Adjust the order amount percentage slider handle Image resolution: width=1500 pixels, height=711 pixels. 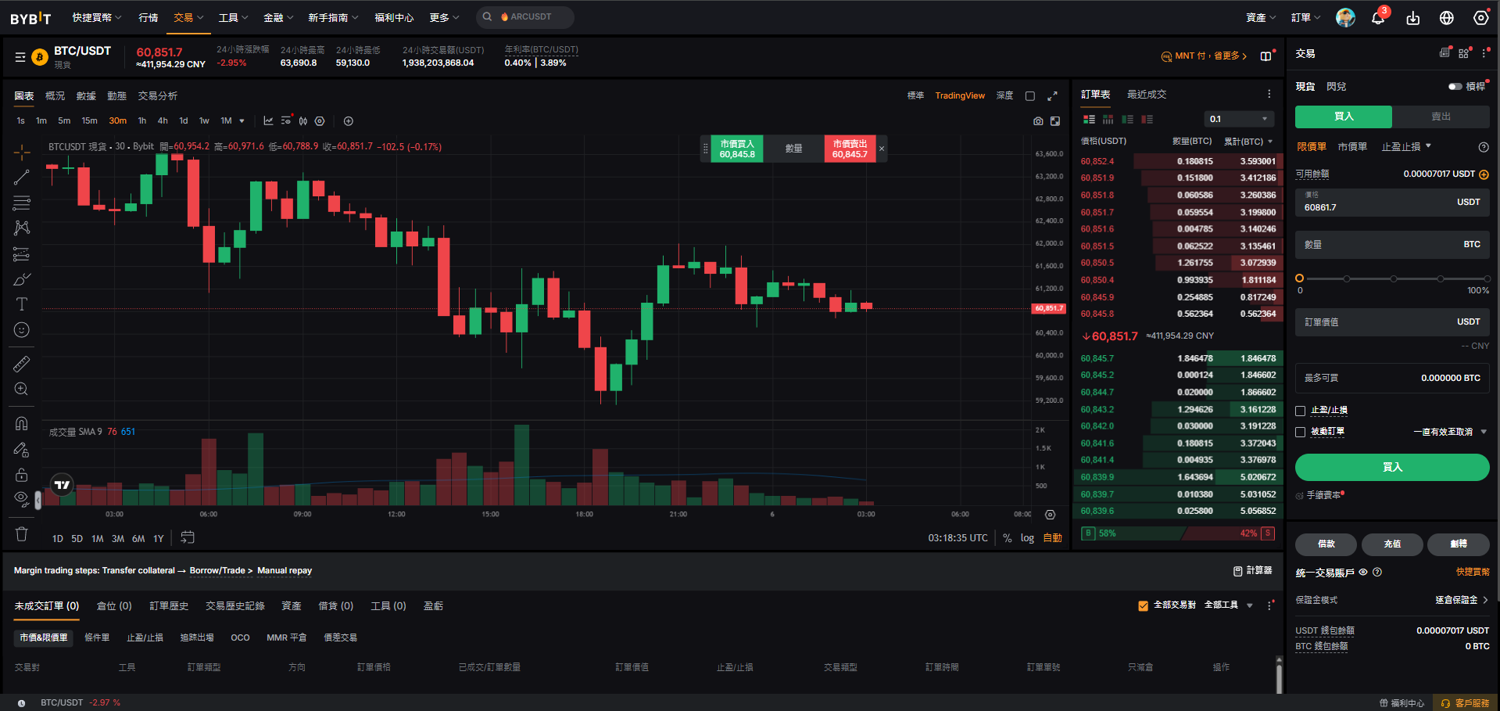pos(1300,278)
